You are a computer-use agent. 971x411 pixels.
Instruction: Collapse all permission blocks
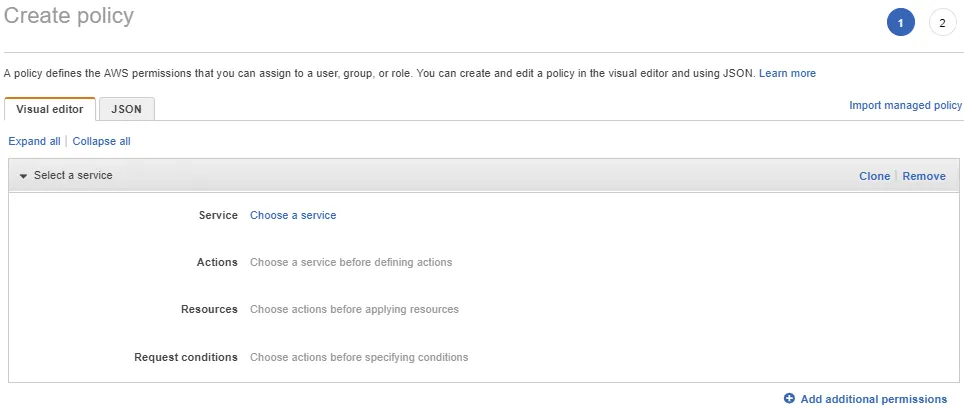tap(101, 141)
